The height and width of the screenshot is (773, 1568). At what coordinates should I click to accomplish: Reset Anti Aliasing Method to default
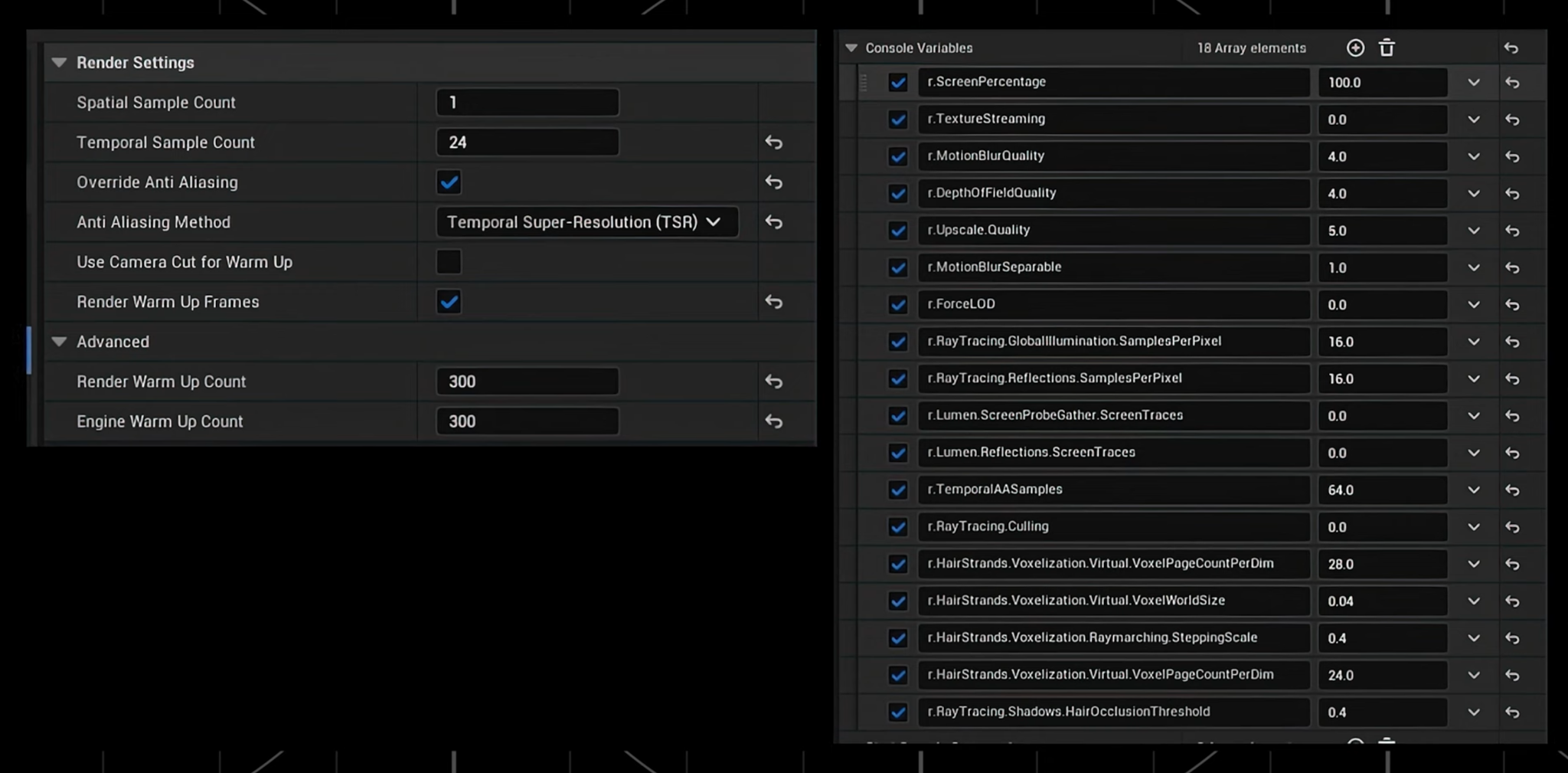coord(773,222)
